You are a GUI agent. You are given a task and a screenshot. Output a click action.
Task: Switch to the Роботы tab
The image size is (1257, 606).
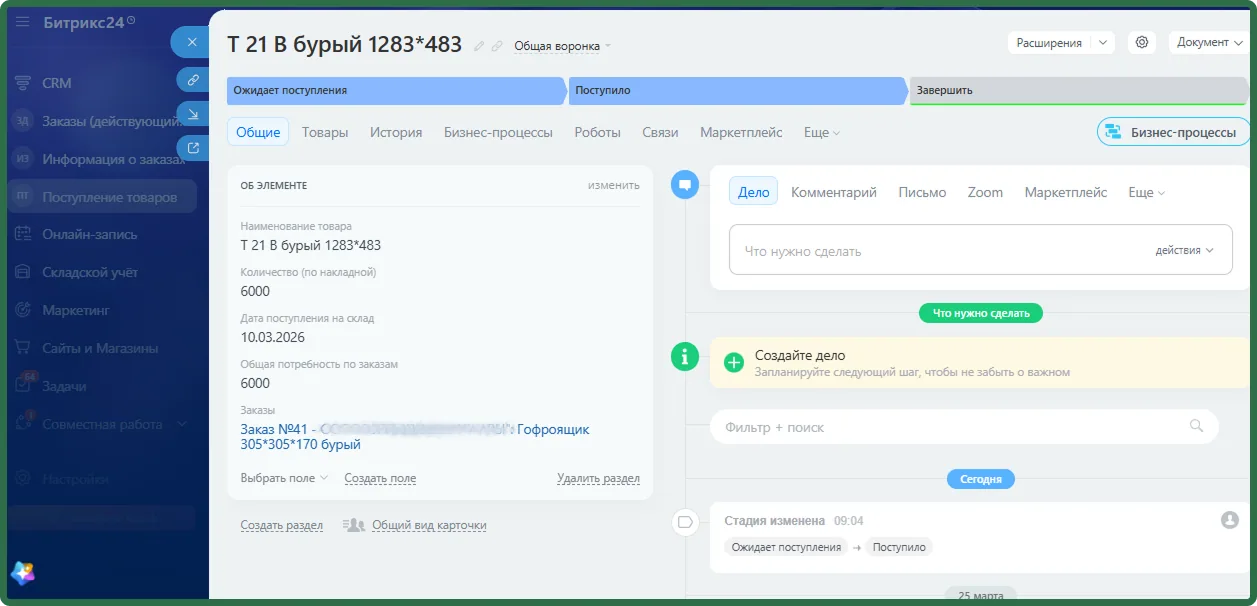597,132
